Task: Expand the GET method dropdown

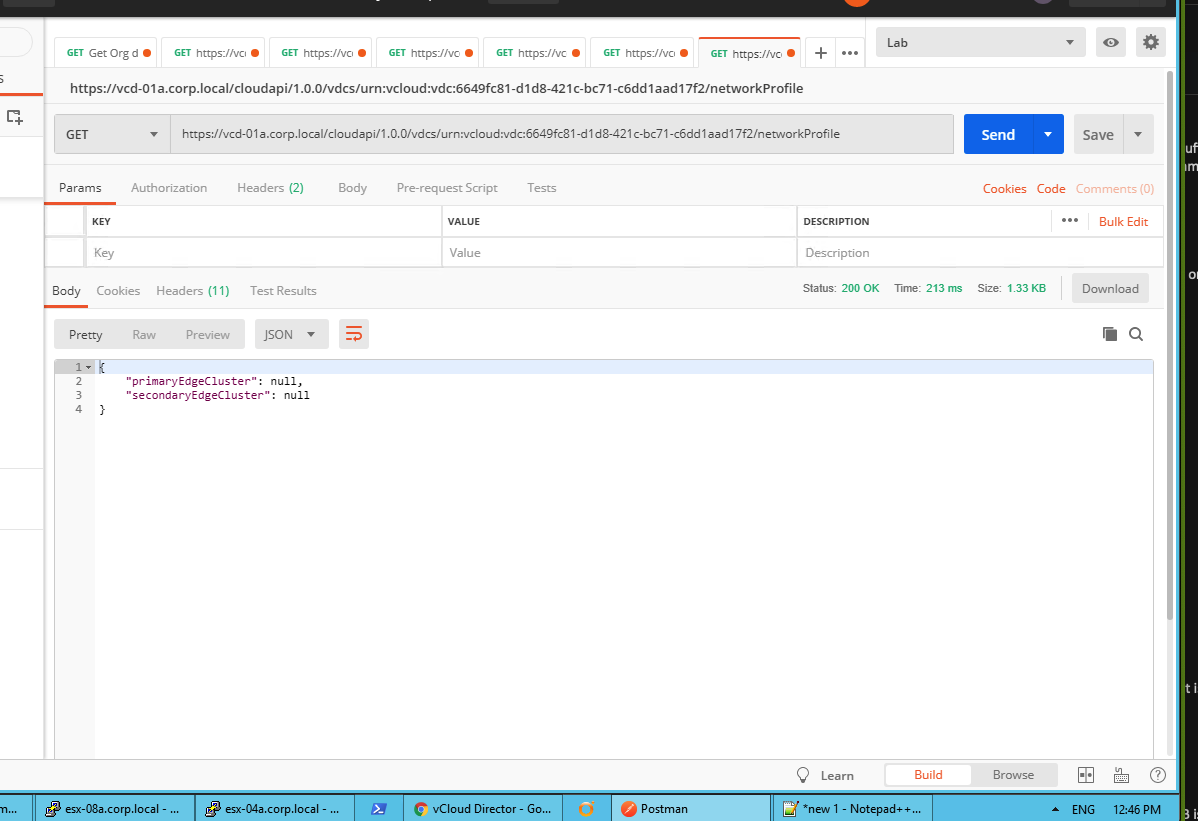Action: [112, 135]
